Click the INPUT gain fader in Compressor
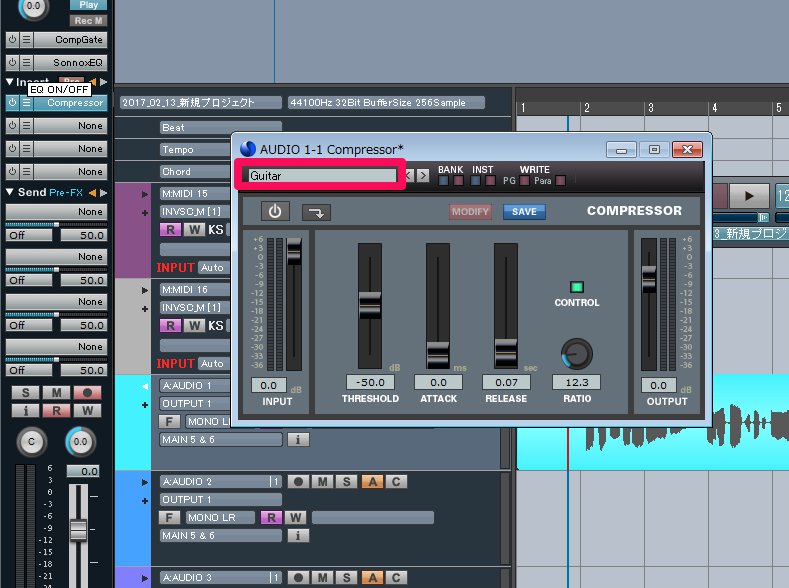Screen dimensions: 789x588 click(294, 251)
